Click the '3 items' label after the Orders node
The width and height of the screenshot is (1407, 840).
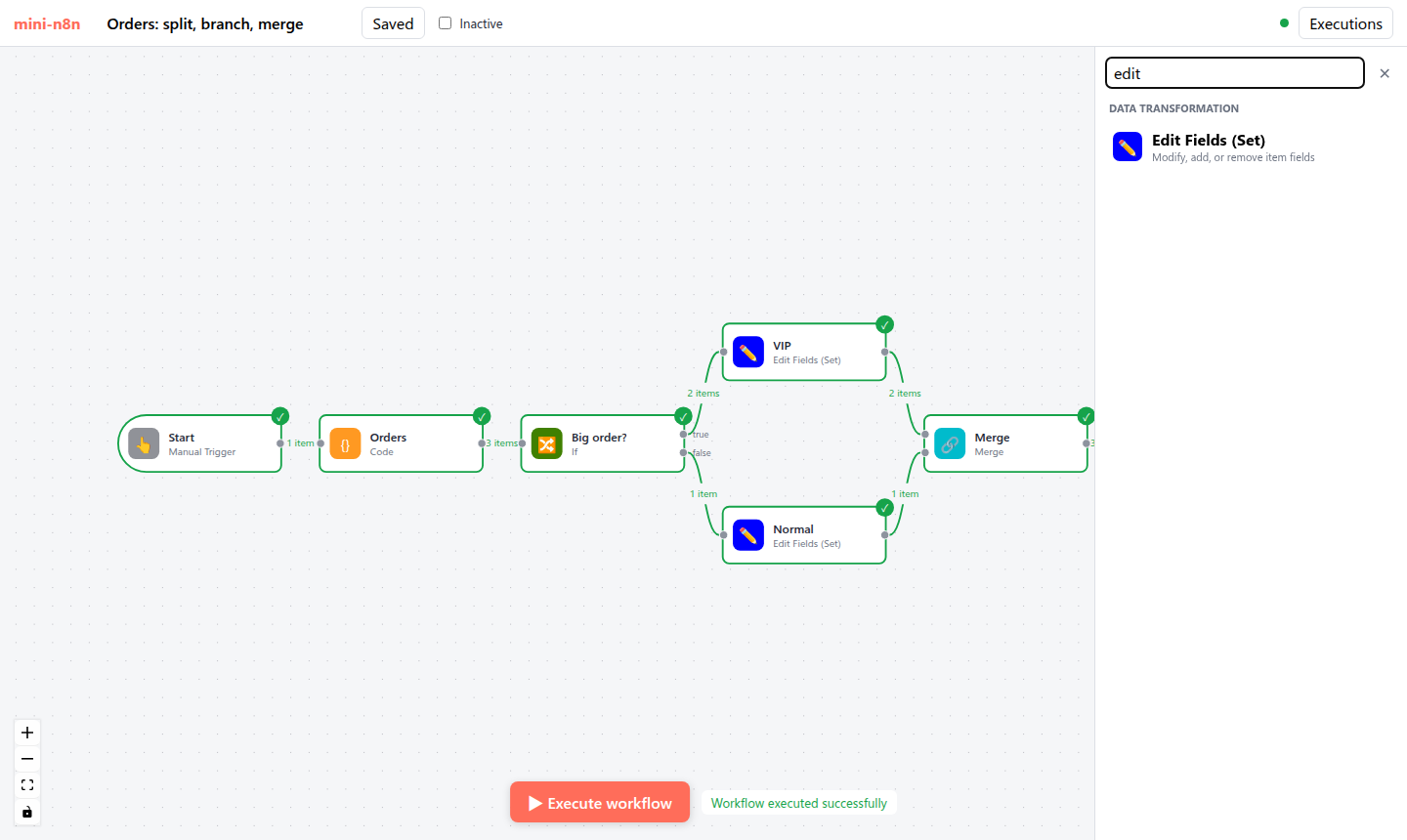click(502, 443)
